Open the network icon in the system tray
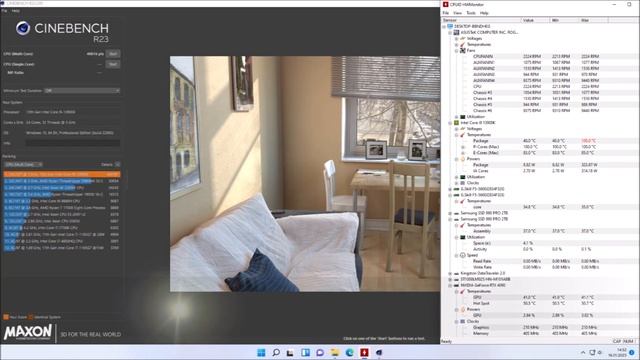The width and height of the screenshot is (640, 360). (592, 353)
